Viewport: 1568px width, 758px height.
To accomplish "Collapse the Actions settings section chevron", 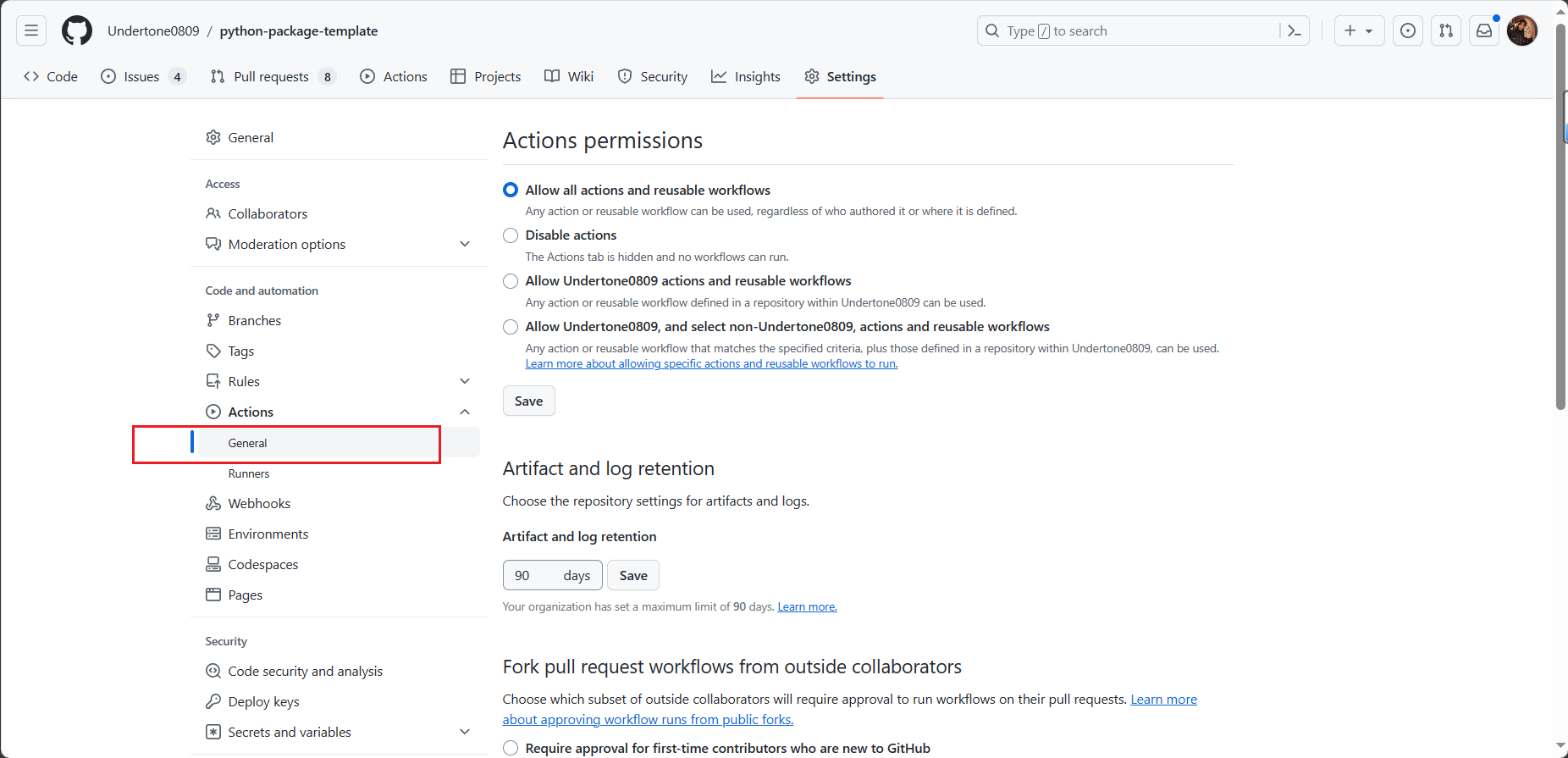I will (465, 412).
